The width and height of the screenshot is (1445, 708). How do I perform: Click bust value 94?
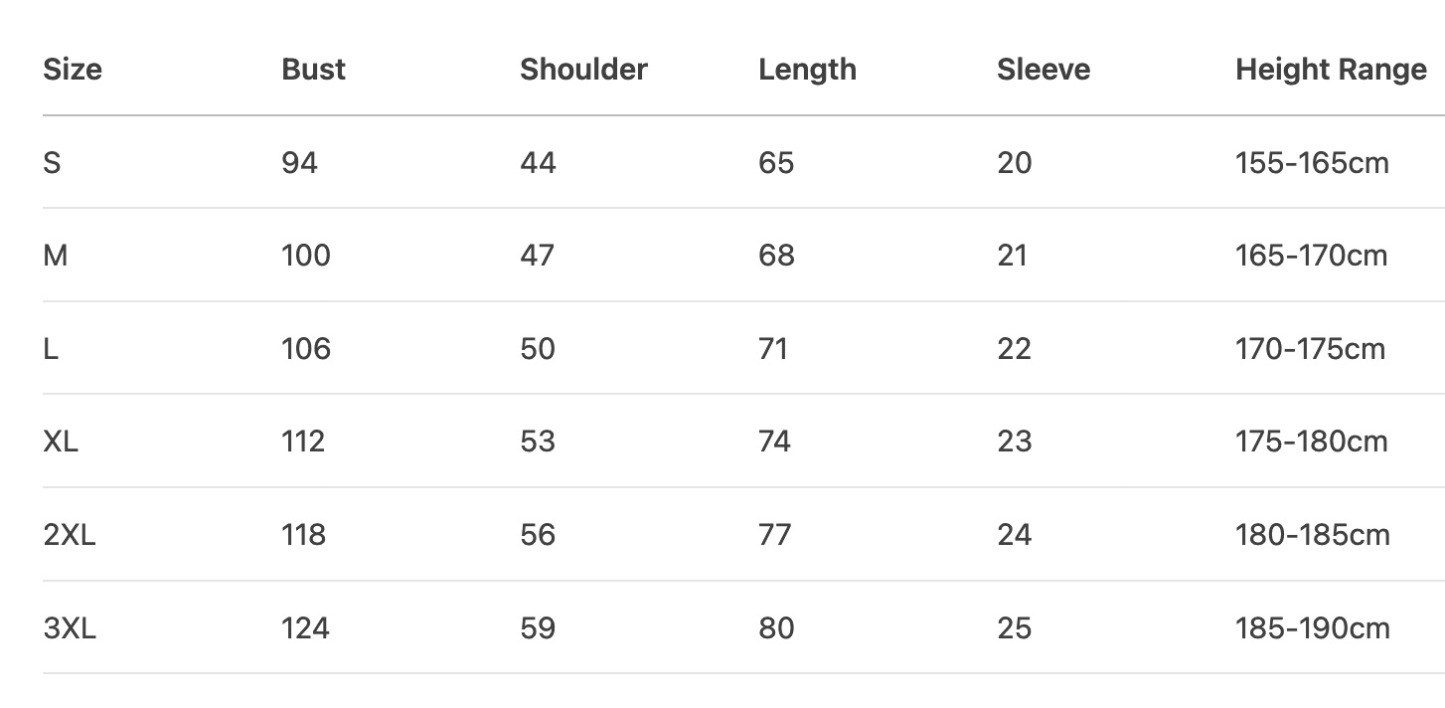[299, 162]
